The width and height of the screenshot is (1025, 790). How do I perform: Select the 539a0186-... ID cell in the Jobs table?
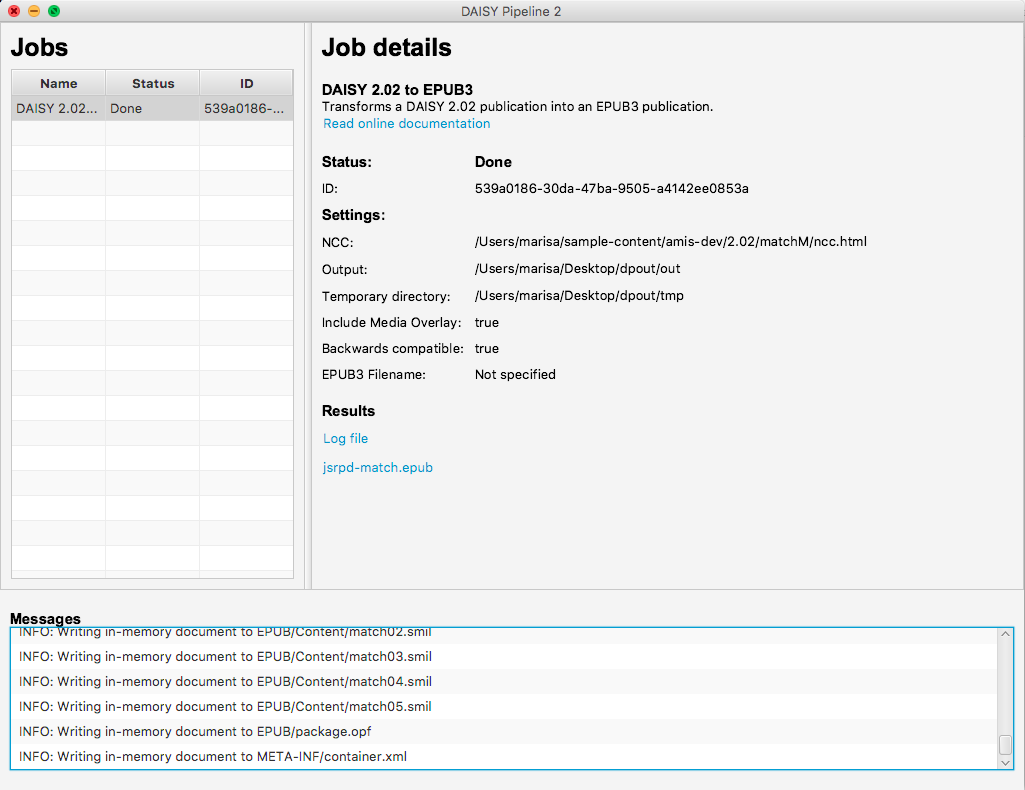point(246,108)
